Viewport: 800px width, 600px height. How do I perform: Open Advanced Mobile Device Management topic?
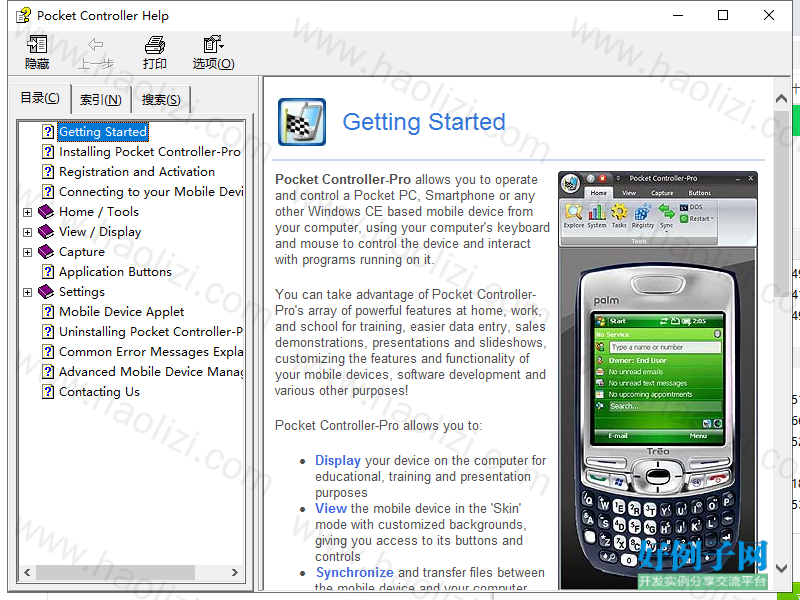[151, 371]
